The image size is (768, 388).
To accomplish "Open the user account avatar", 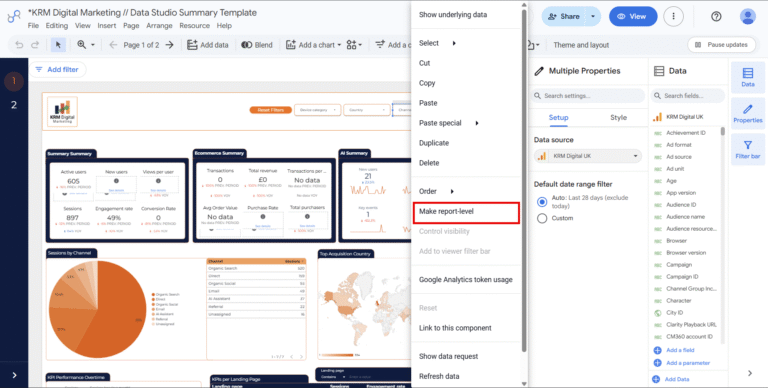I will (x=747, y=16).
